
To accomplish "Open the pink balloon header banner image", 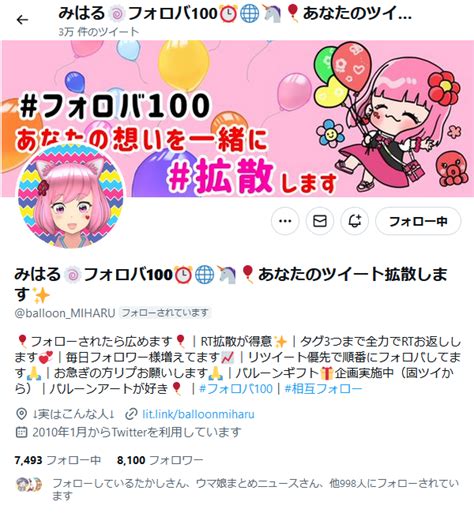I will (237, 119).
